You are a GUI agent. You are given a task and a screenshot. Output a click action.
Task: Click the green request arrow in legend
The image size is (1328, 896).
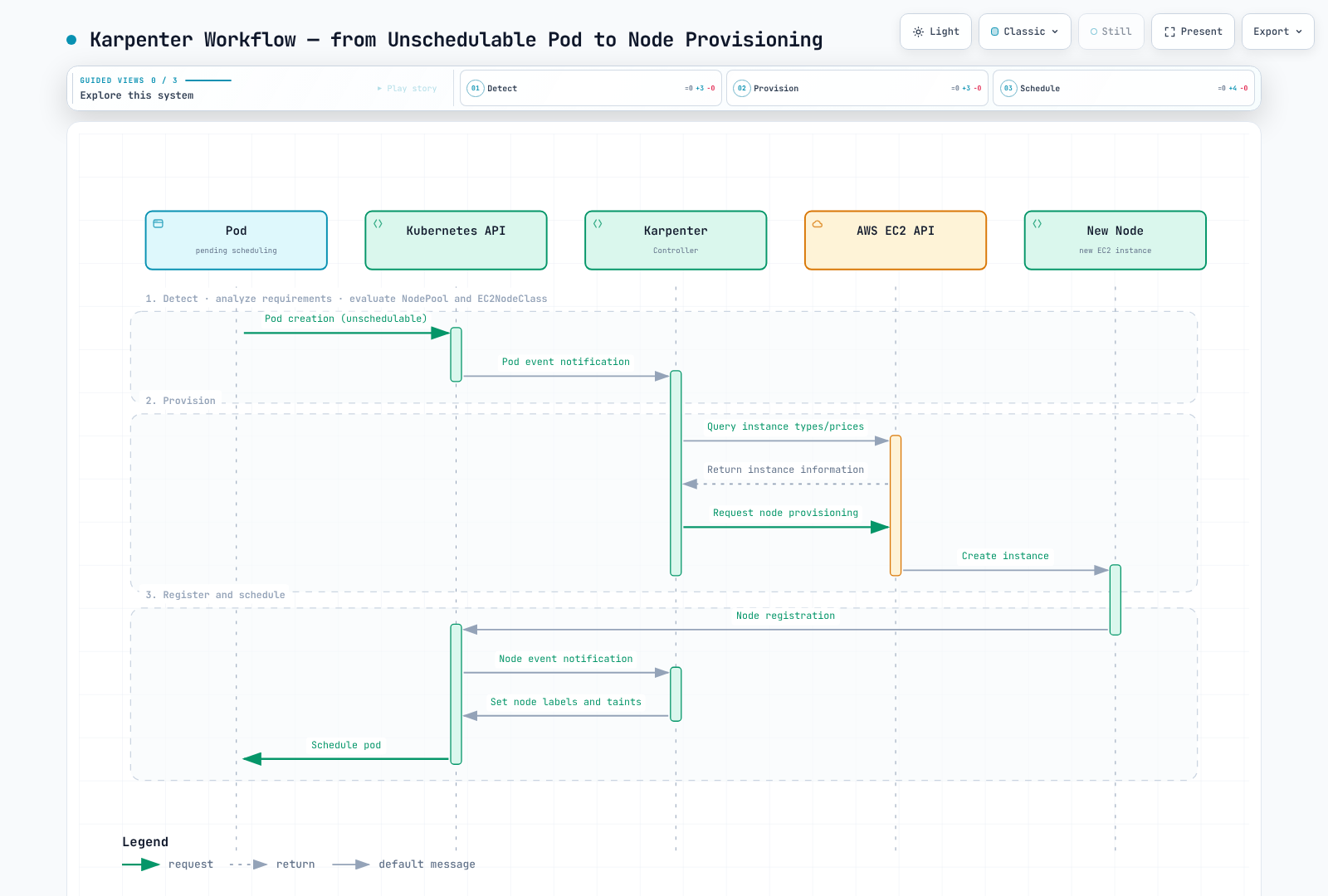141,864
